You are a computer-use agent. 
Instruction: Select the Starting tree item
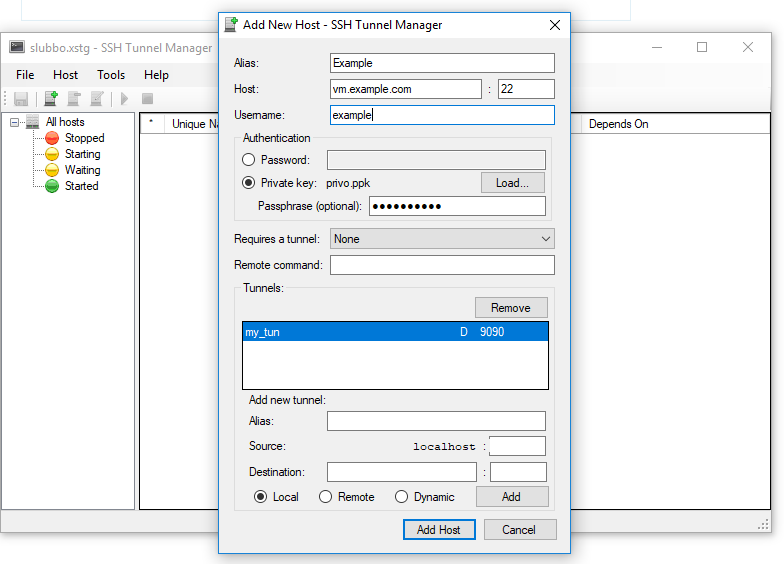tap(82, 154)
